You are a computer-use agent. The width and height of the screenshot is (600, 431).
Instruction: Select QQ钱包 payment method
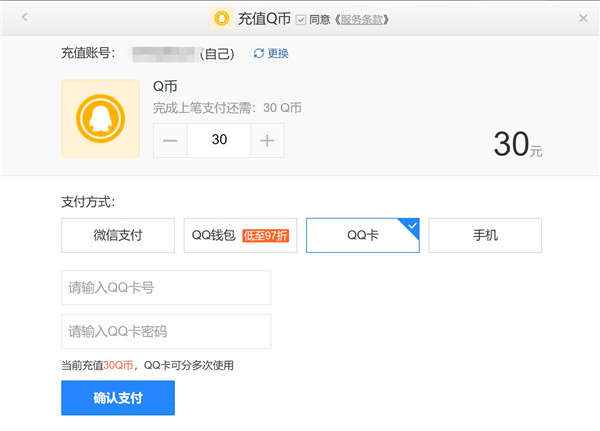[240, 235]
